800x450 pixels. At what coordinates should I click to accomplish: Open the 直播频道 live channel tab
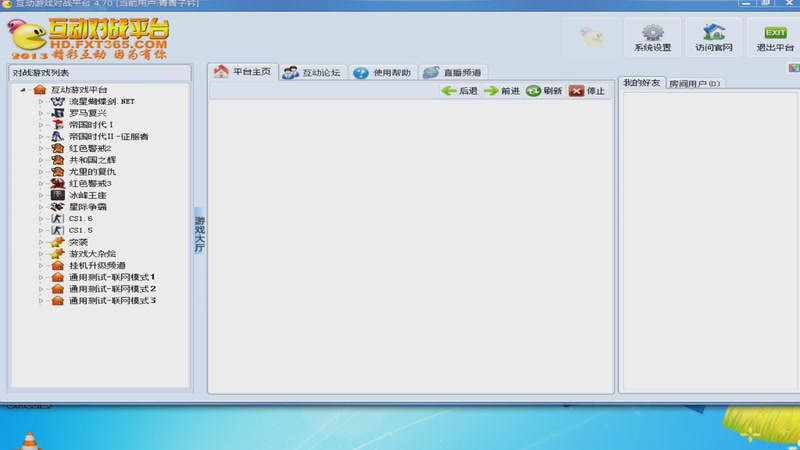453,72
